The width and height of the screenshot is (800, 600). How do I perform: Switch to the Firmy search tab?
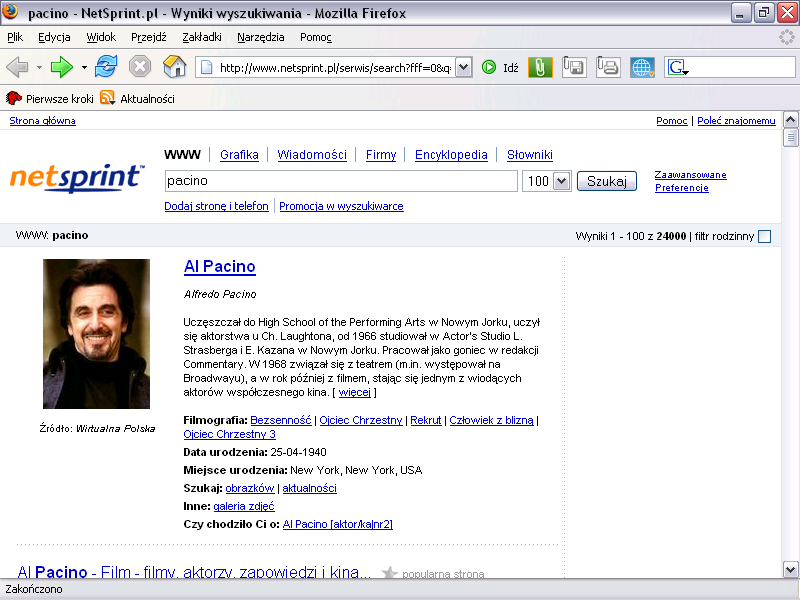381,155
